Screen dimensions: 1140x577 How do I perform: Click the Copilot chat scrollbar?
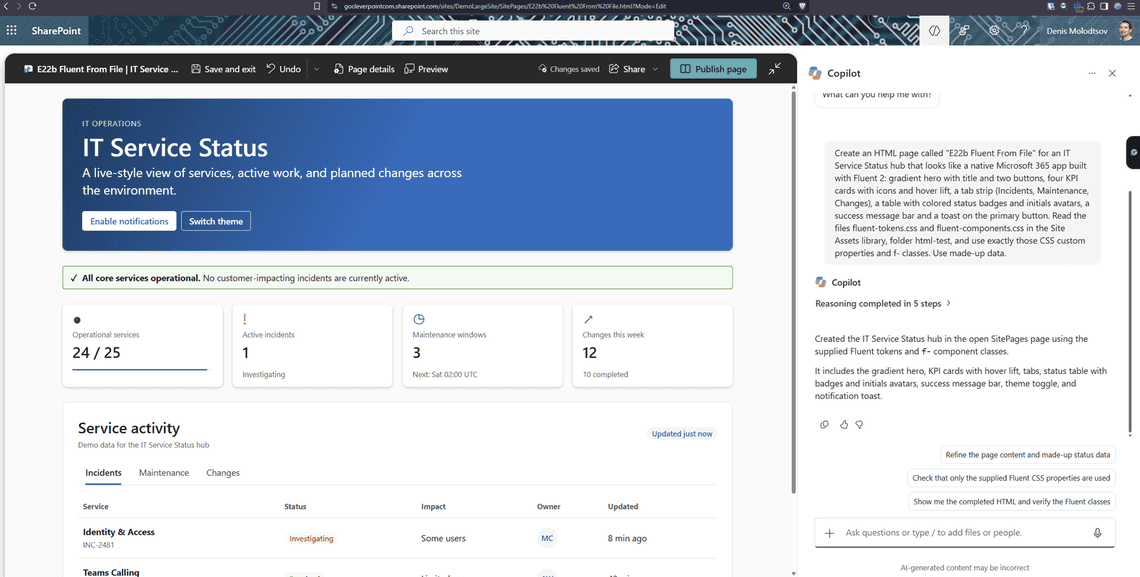[1130, 312]
